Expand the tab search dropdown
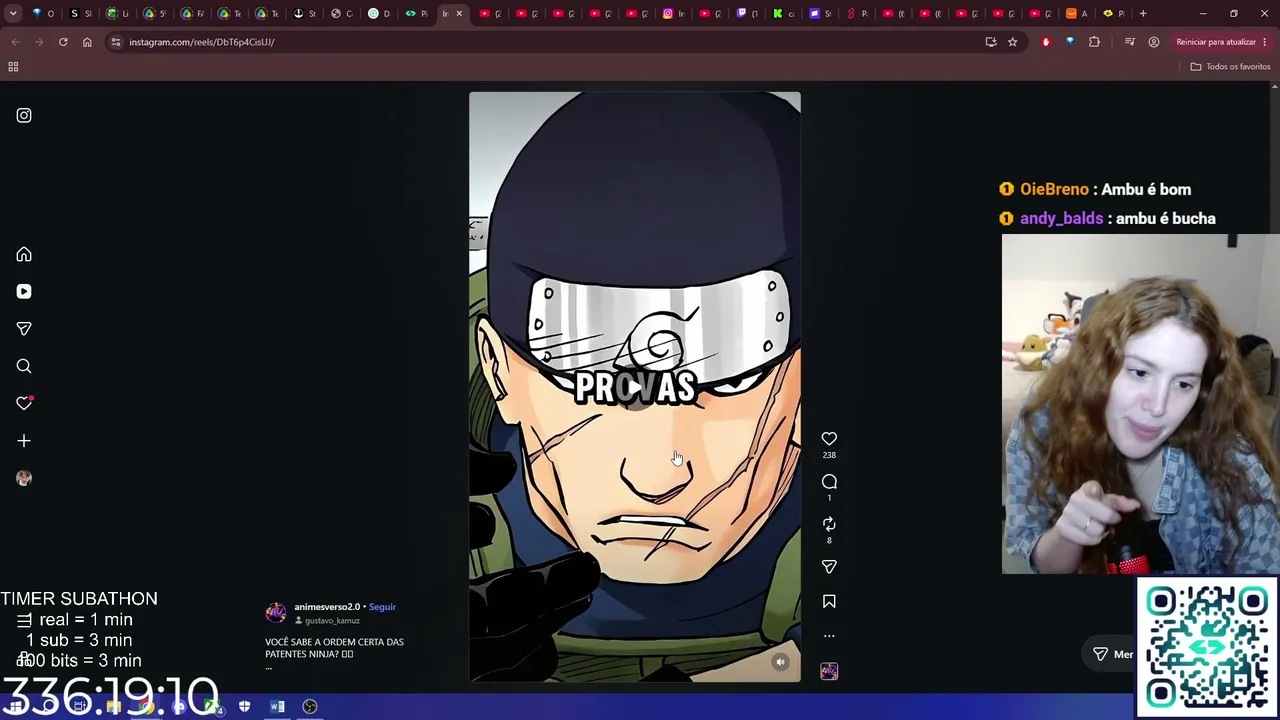This screenshot has height=720, width=1280. (x=13, y=14)
